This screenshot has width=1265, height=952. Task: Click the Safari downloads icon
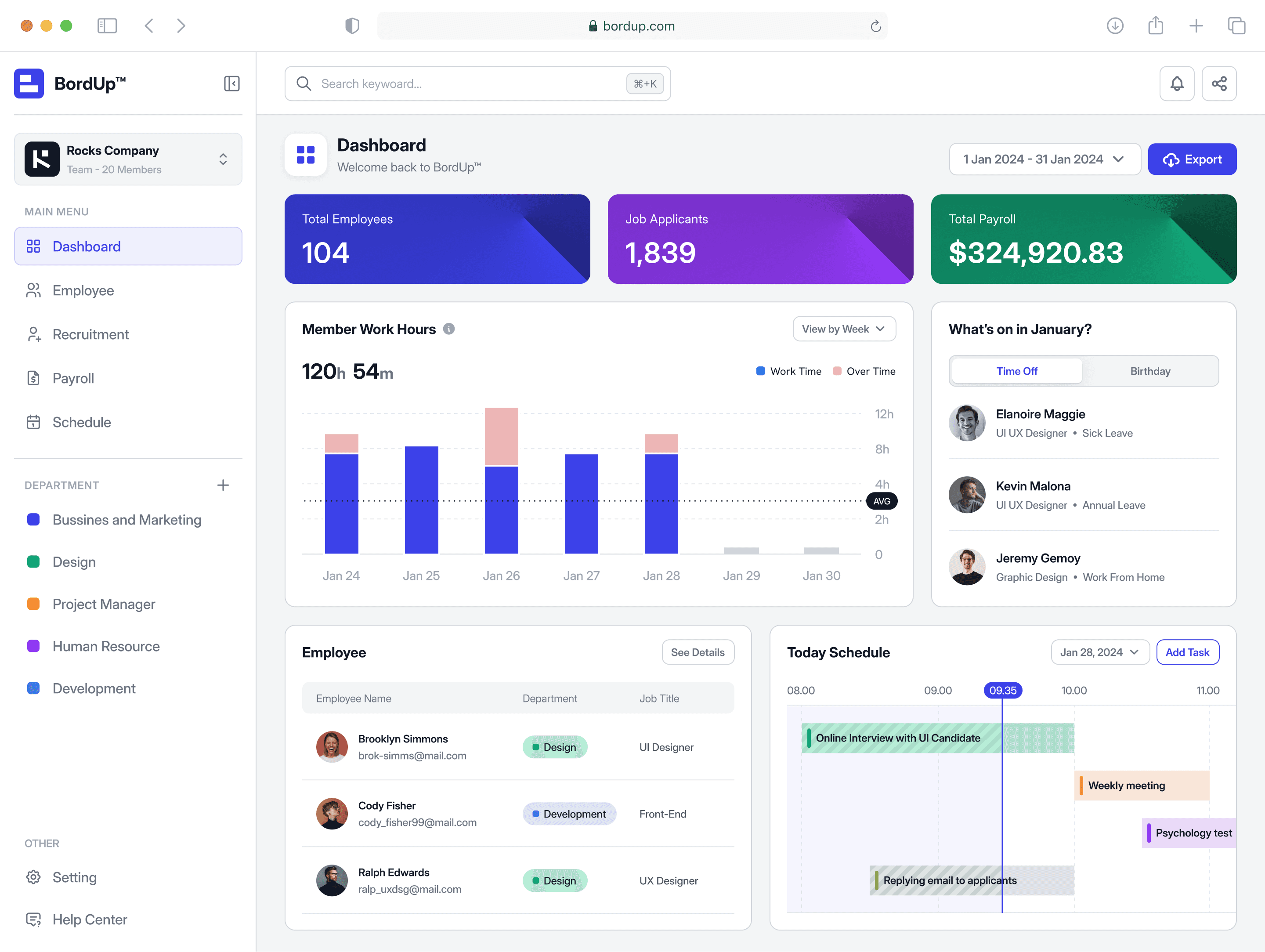(1115, 26)
